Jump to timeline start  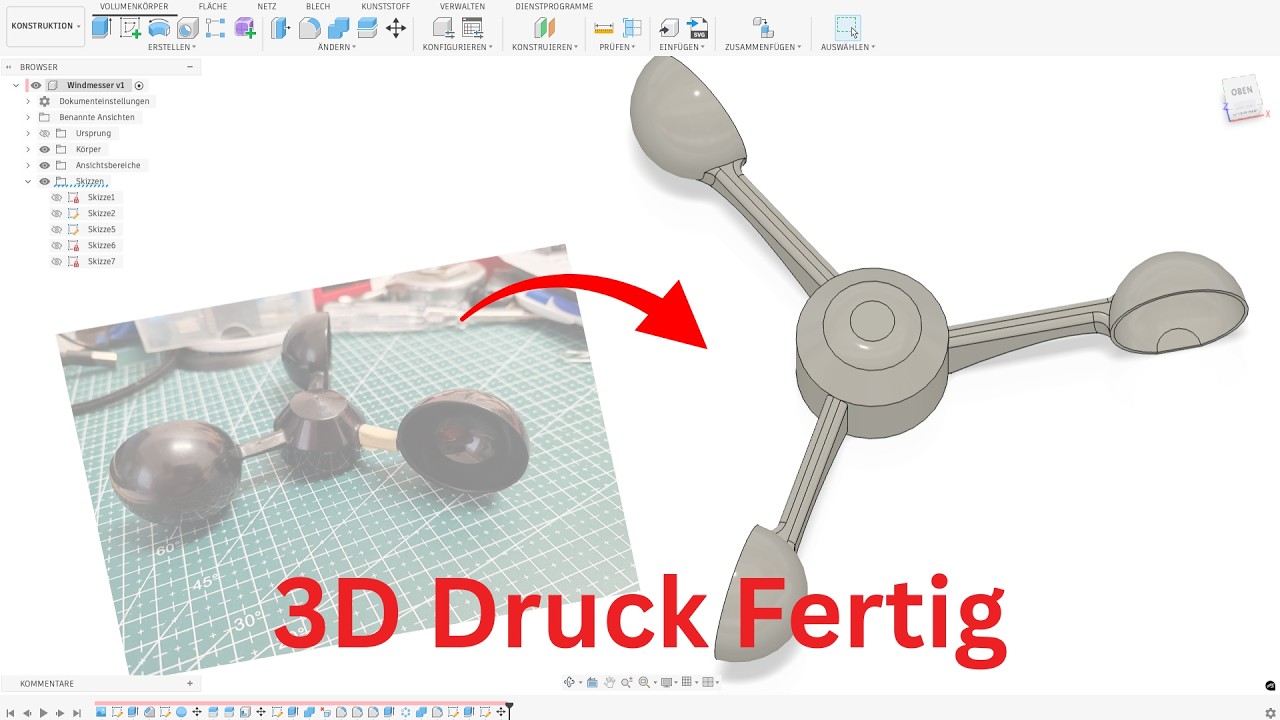pyautogui.click(x=10, y=713)
